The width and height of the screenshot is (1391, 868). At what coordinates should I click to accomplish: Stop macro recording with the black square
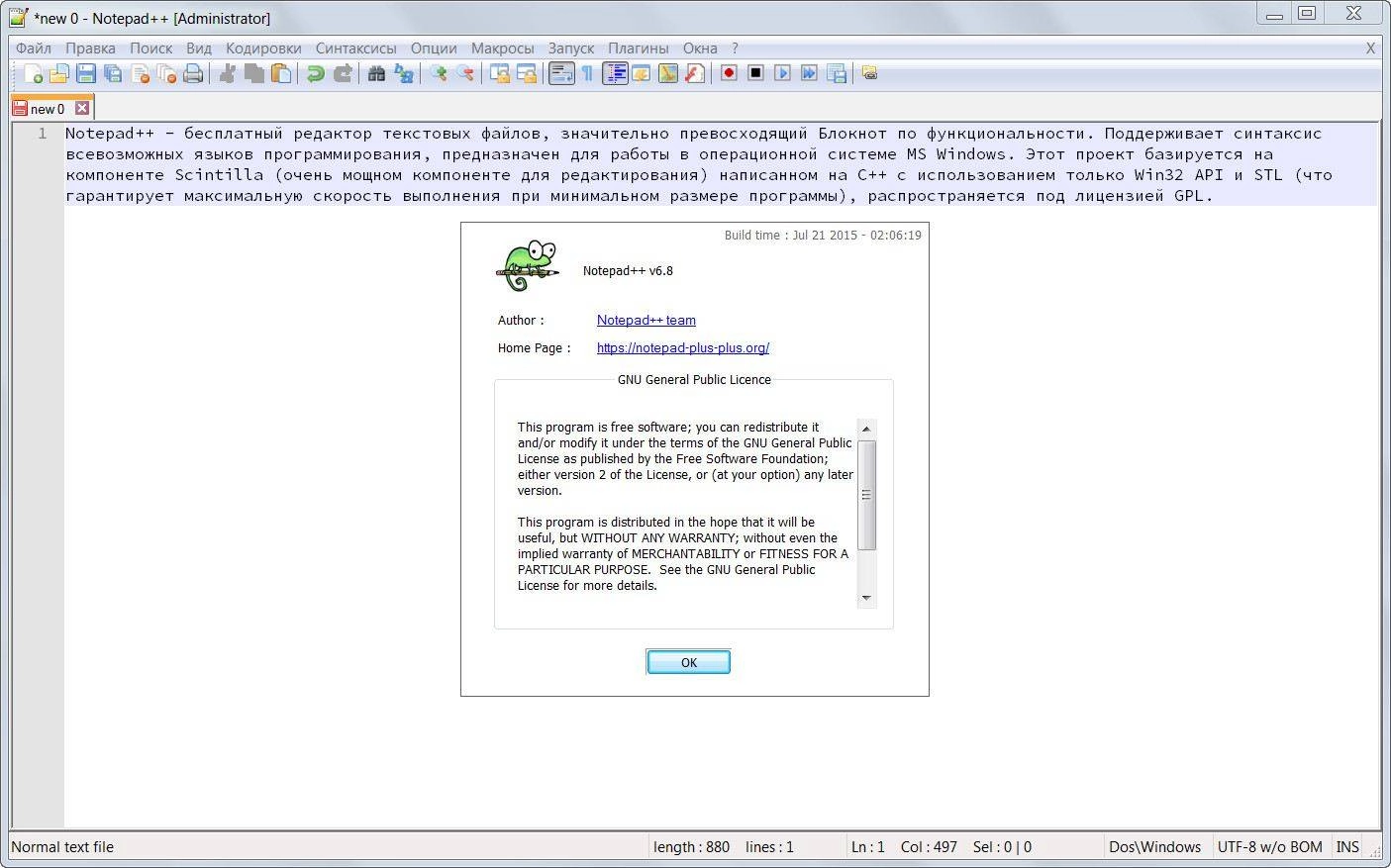coord(755,73)
